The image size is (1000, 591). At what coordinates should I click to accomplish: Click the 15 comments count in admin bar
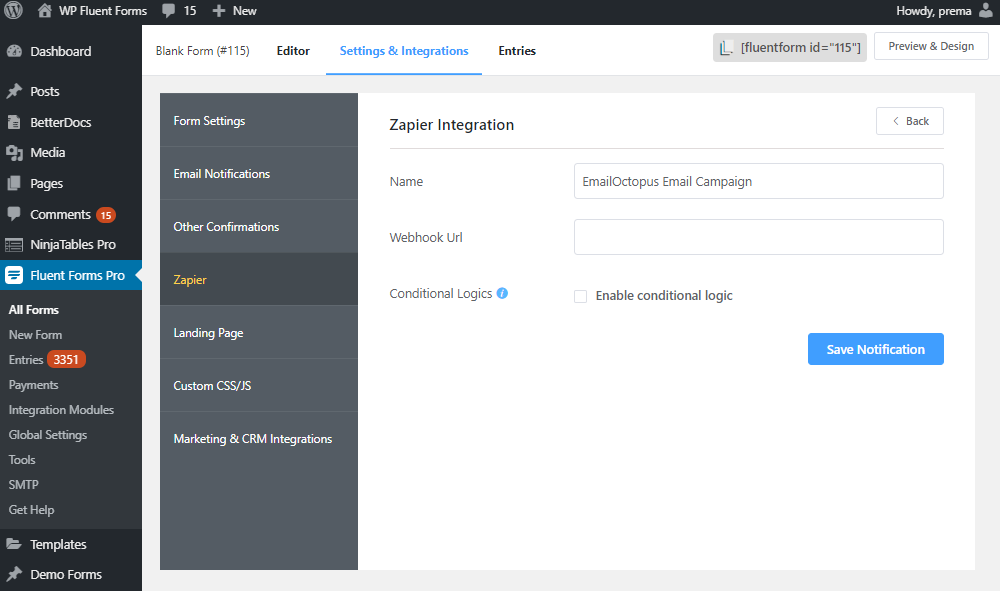190,11
